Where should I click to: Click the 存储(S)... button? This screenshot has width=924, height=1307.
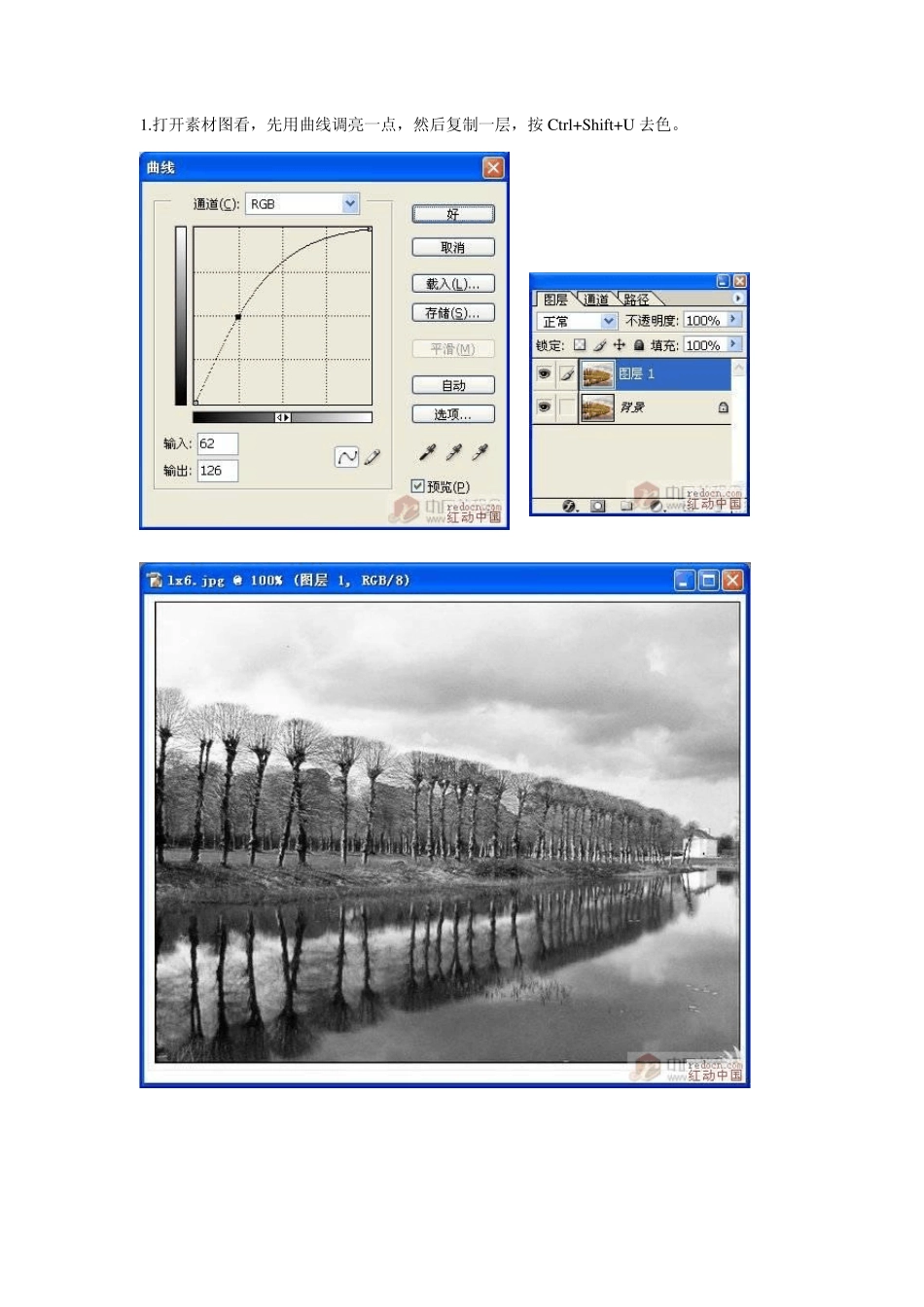pos(453,313)
